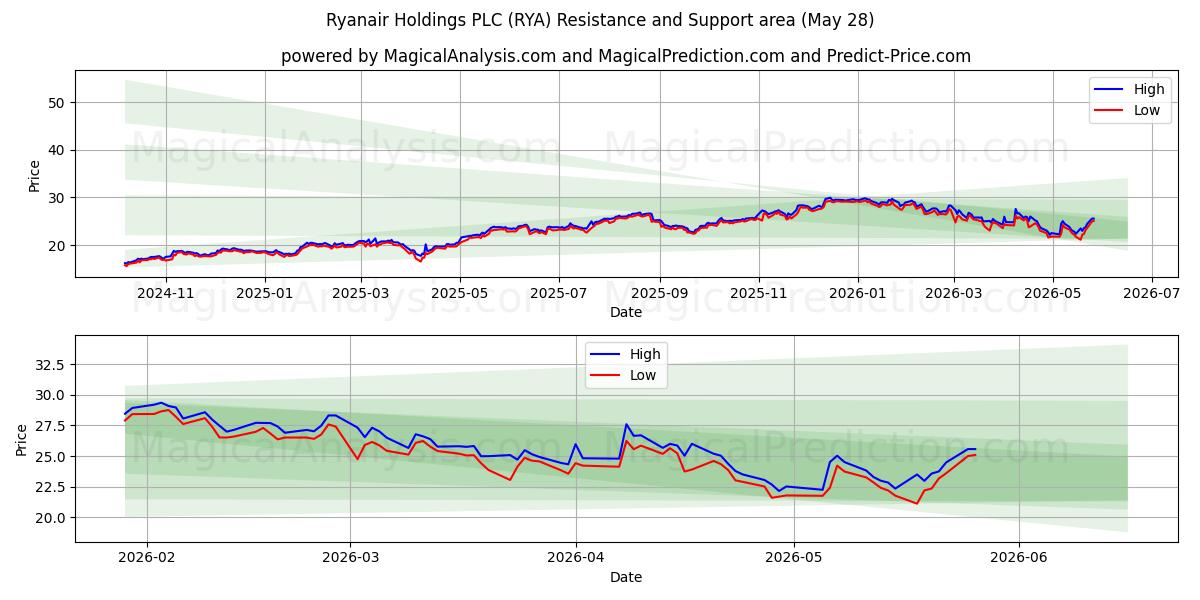Click the 'Date' axis label under the top chart
This screenshot has height=600, width=1200.
626,312
